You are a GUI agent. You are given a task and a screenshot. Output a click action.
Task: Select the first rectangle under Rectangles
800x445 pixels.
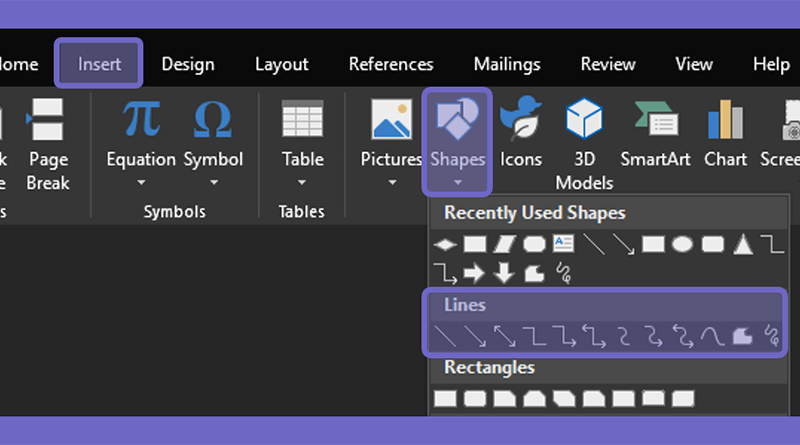(445, 399)
